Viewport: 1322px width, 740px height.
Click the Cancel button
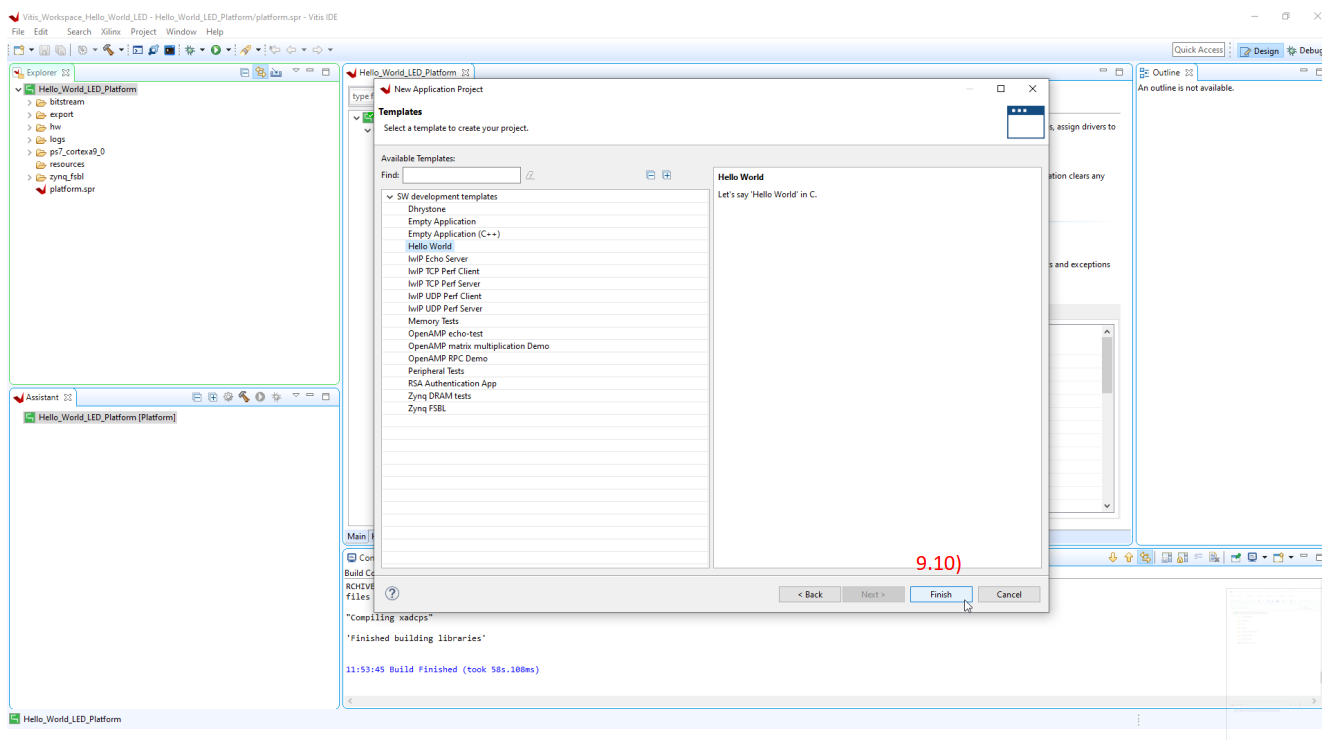[x=1009, y=594]
